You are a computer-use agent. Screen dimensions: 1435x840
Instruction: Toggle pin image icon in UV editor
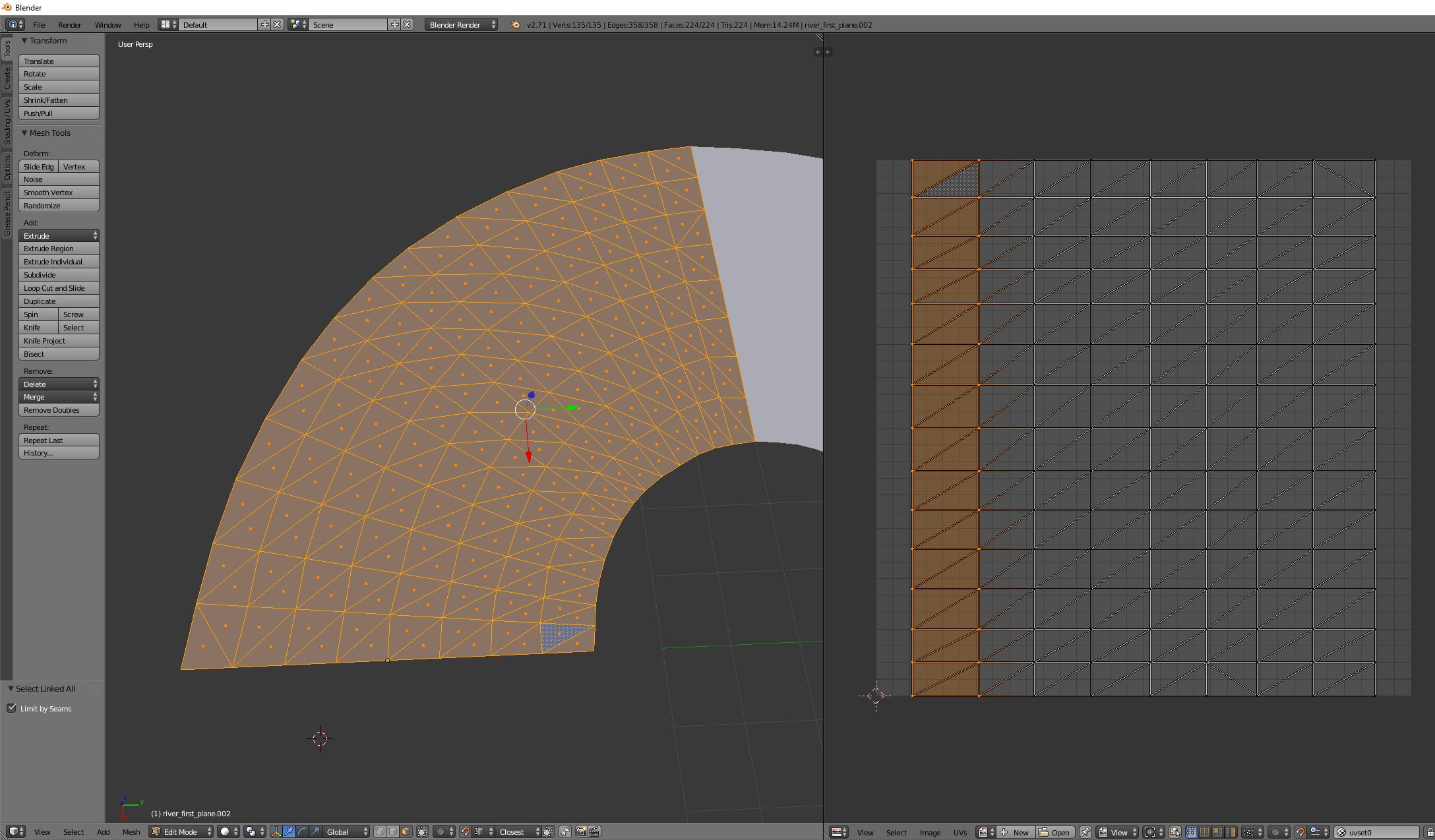[1085, 832]
